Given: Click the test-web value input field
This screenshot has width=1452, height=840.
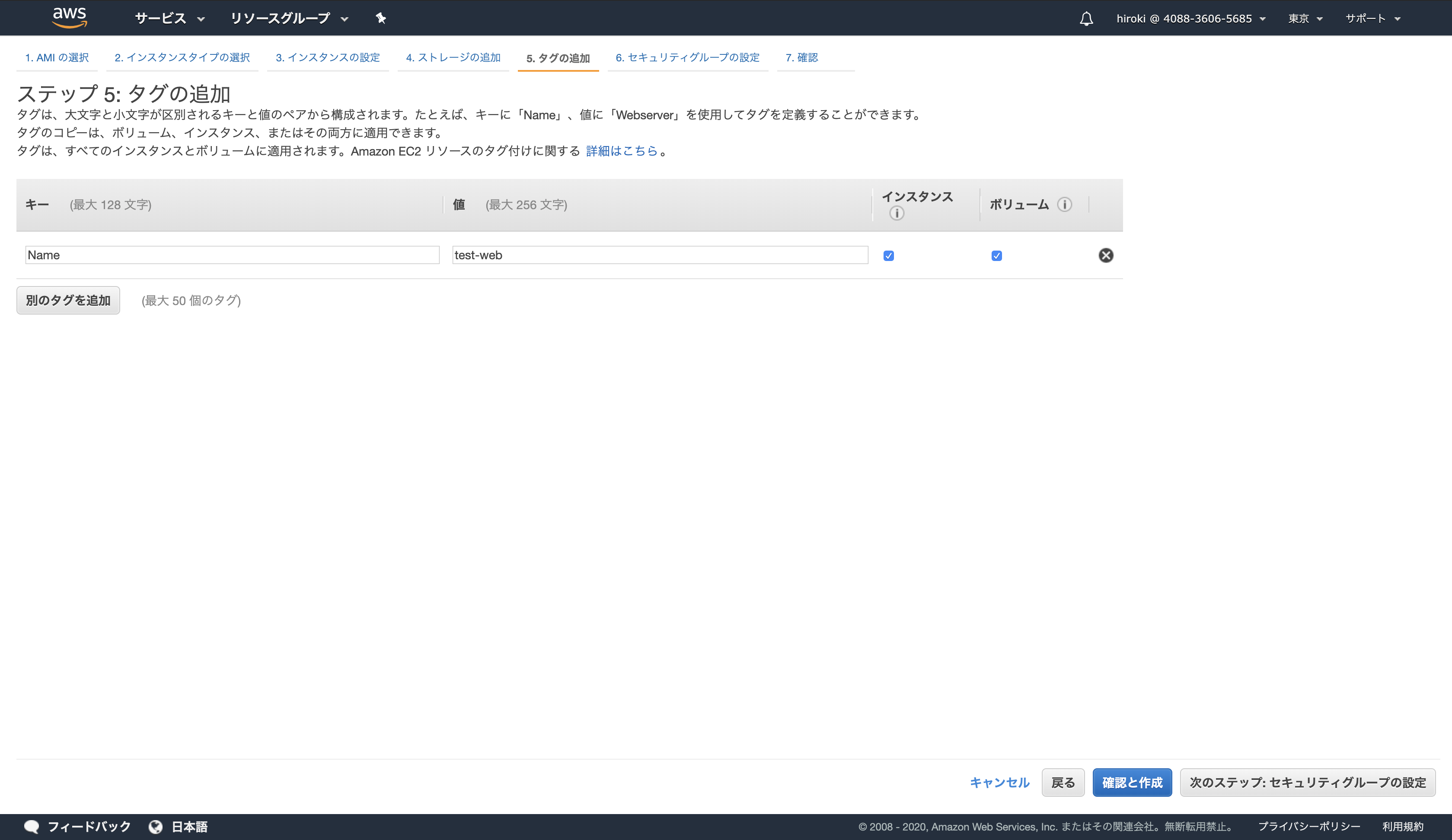Looking at the screenshot, I should 661,255.
